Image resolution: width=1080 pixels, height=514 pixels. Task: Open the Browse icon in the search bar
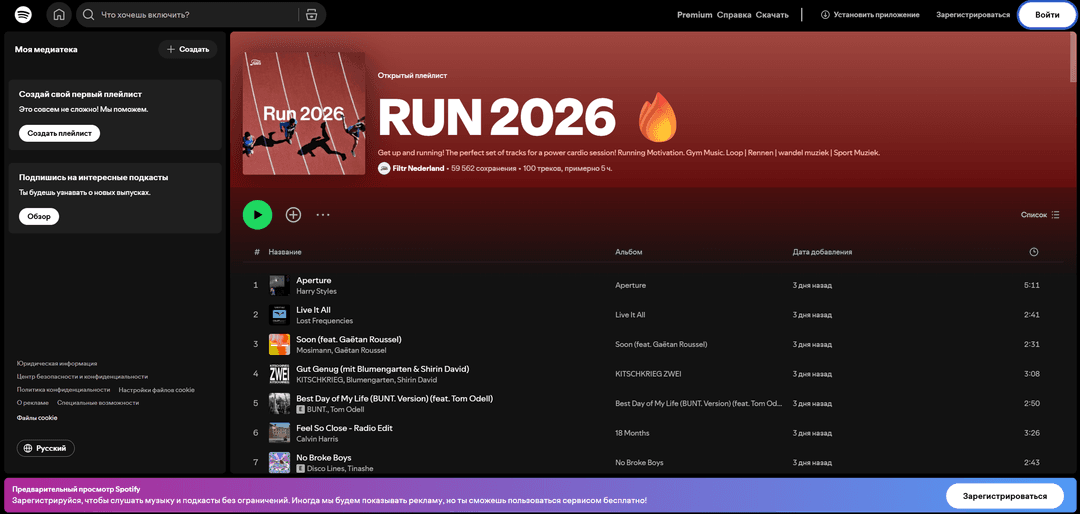point(311,14)
